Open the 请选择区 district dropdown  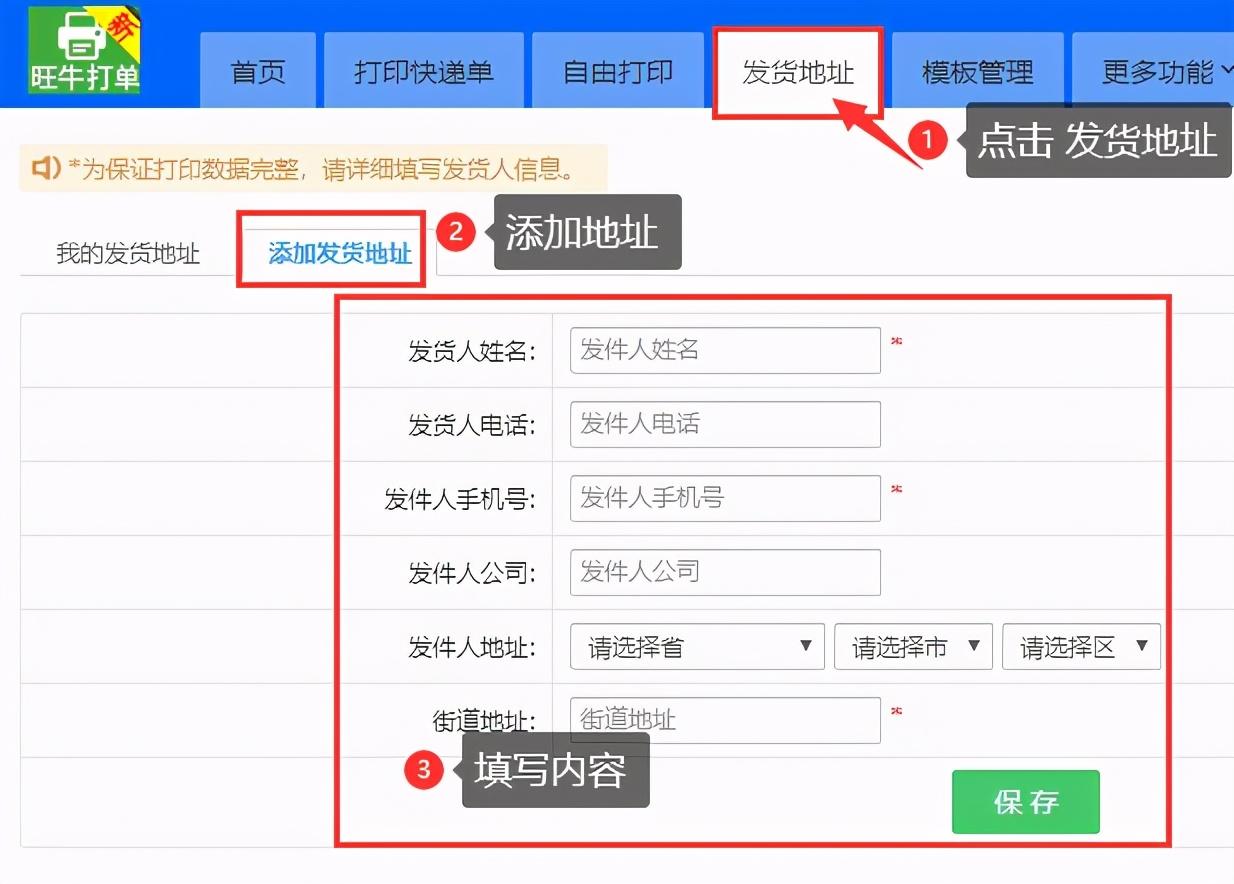(1080, 646)
